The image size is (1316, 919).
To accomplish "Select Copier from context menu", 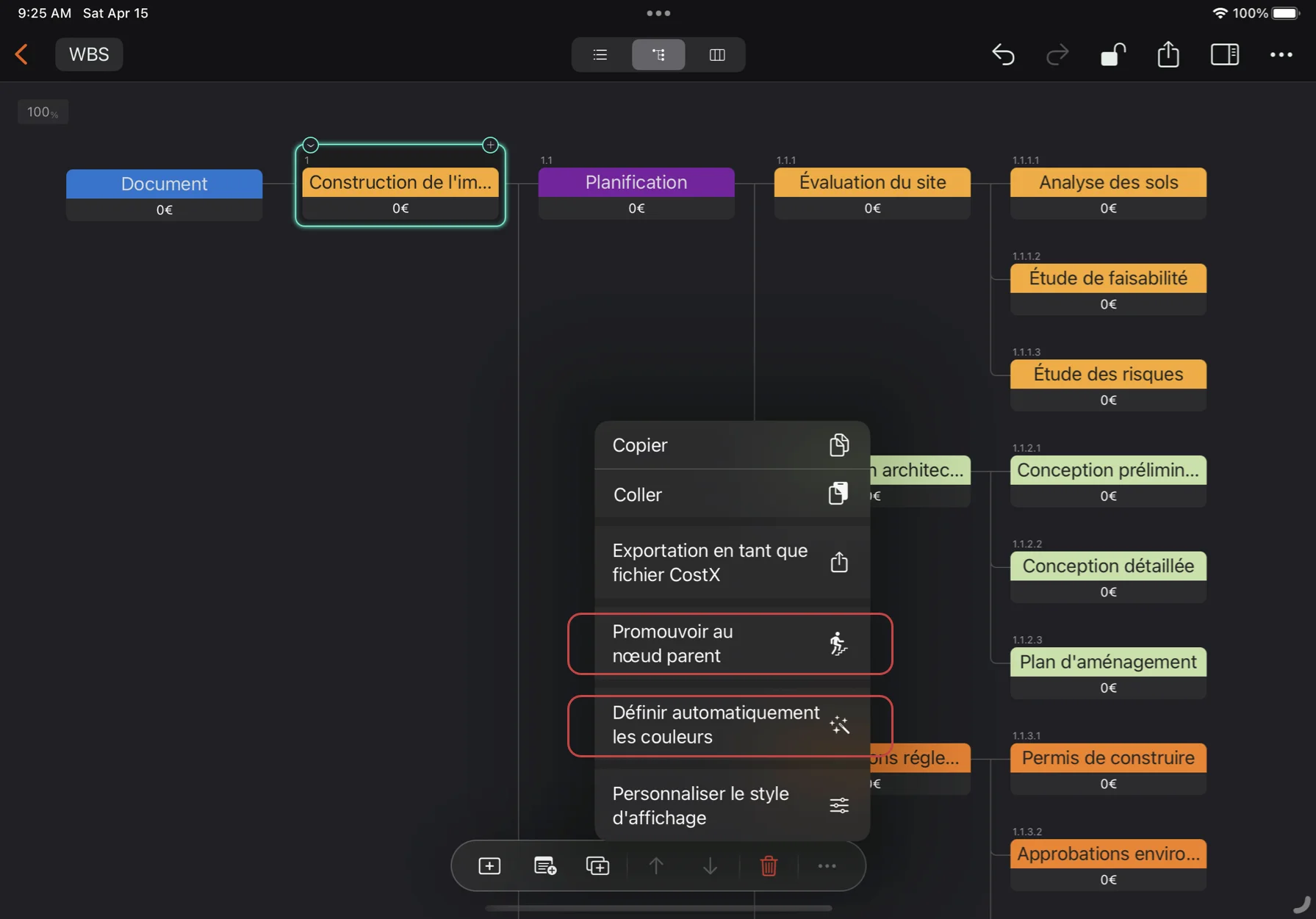I will (x=731, y=445).
